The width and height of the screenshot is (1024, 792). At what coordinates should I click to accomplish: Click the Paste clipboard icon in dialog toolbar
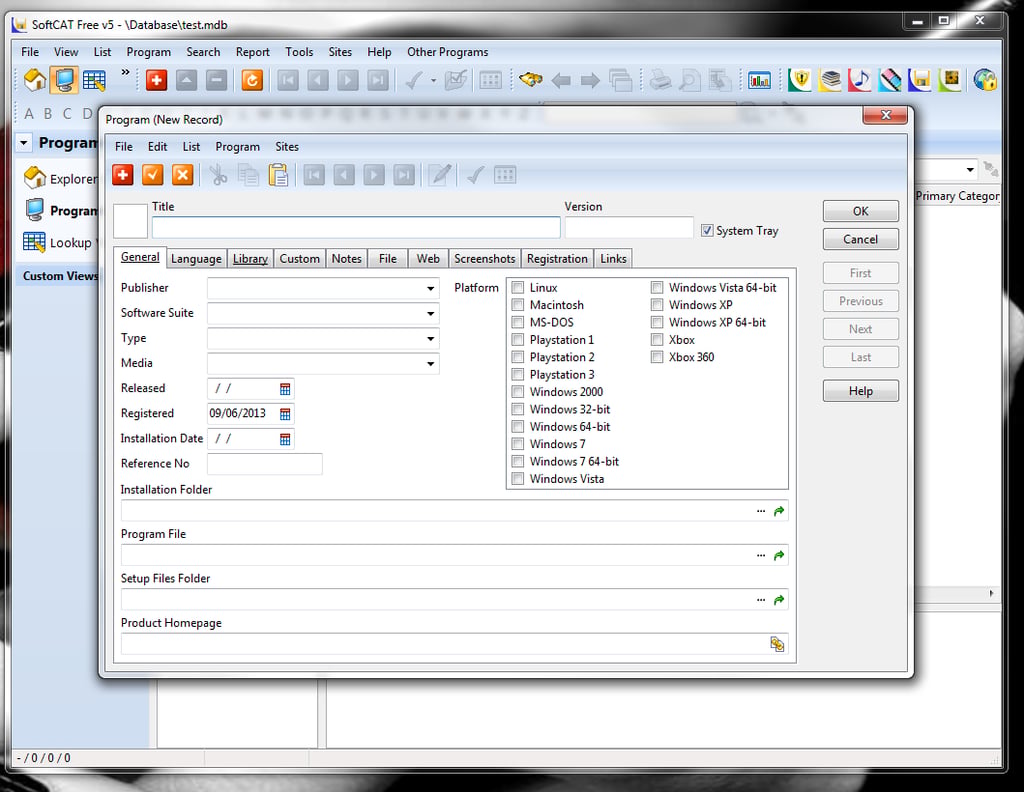[x=278, y=175]
